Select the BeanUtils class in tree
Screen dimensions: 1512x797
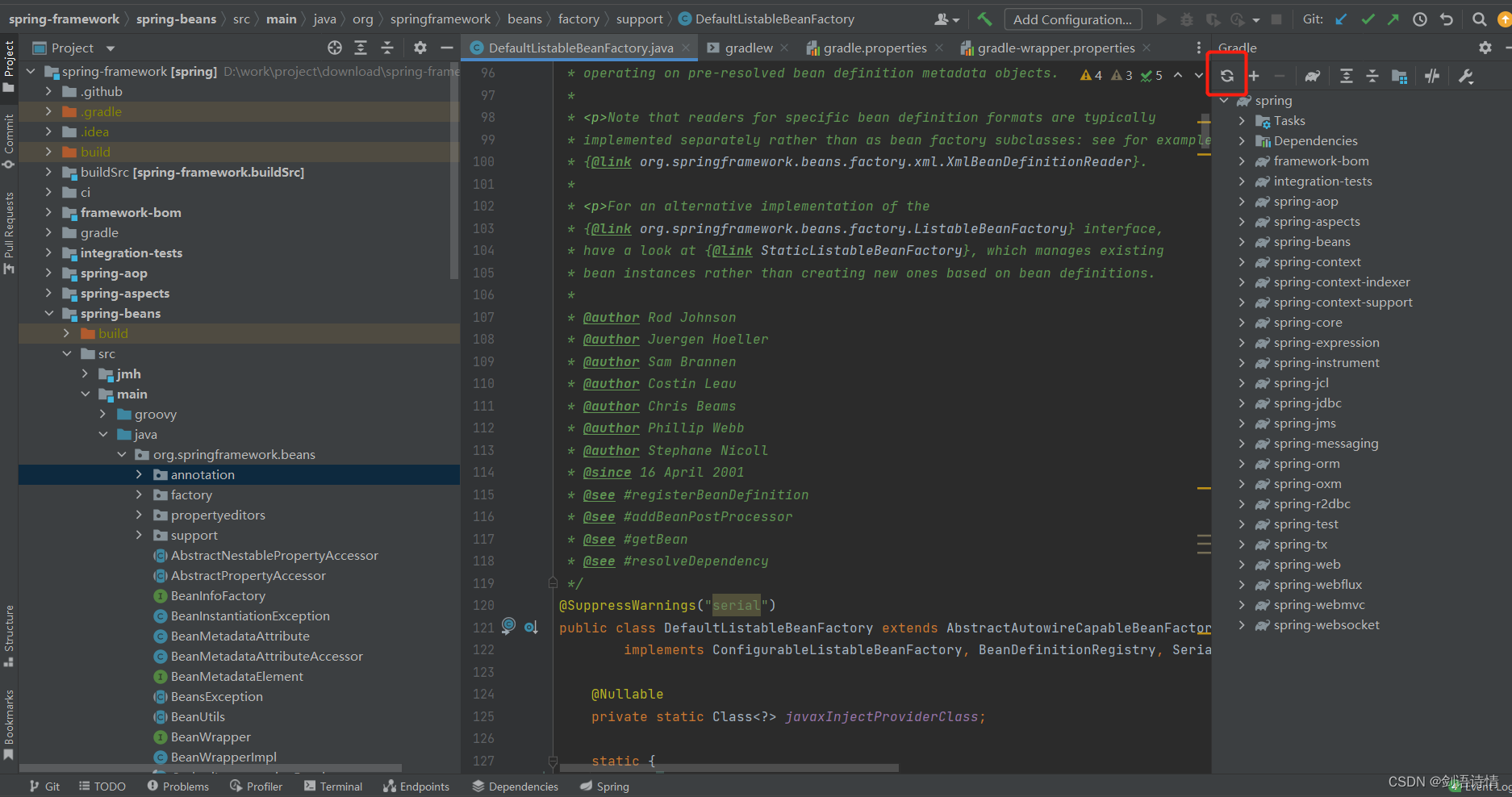[198, 716]
